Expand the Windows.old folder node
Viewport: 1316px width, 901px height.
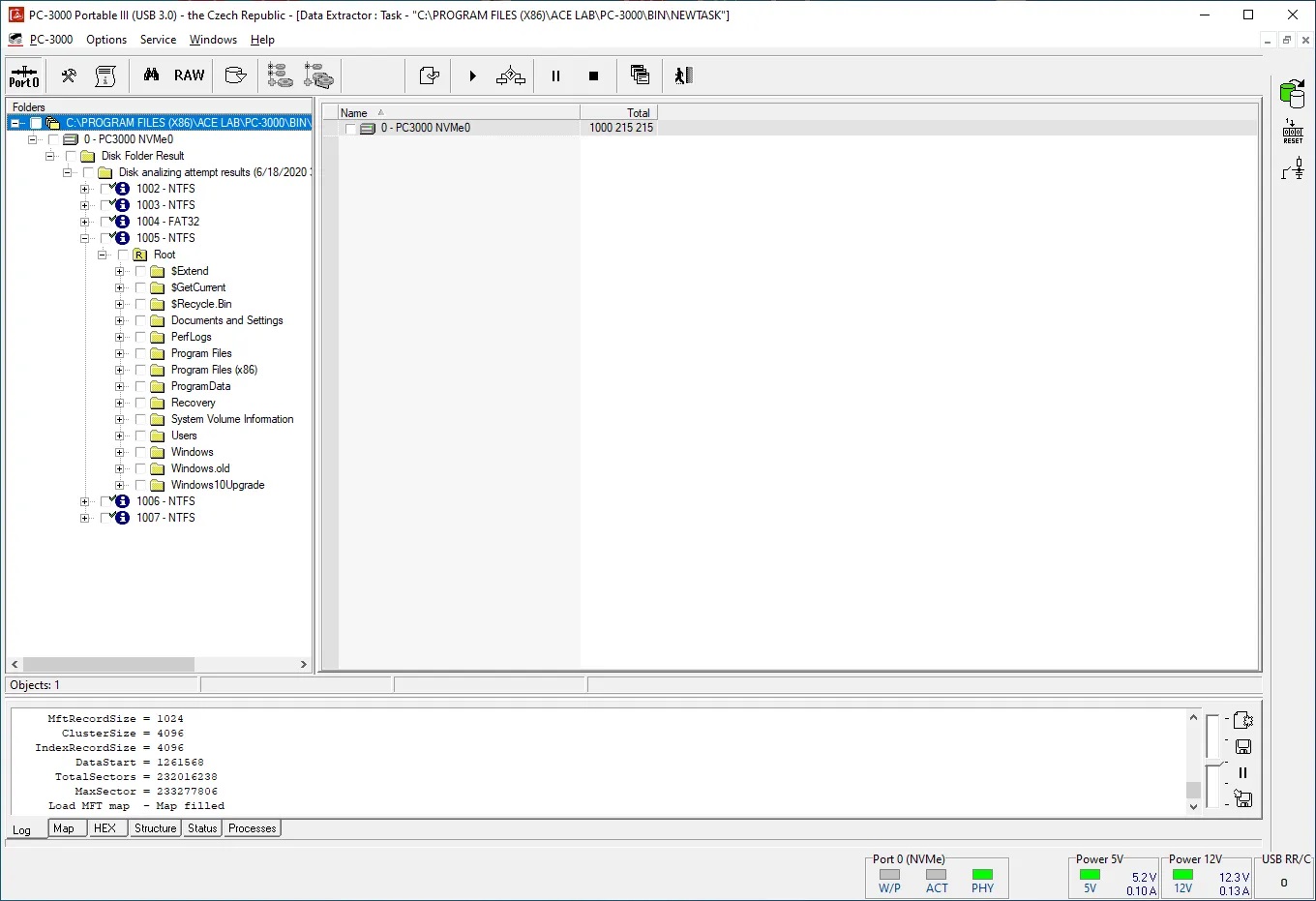click(120, 469)
